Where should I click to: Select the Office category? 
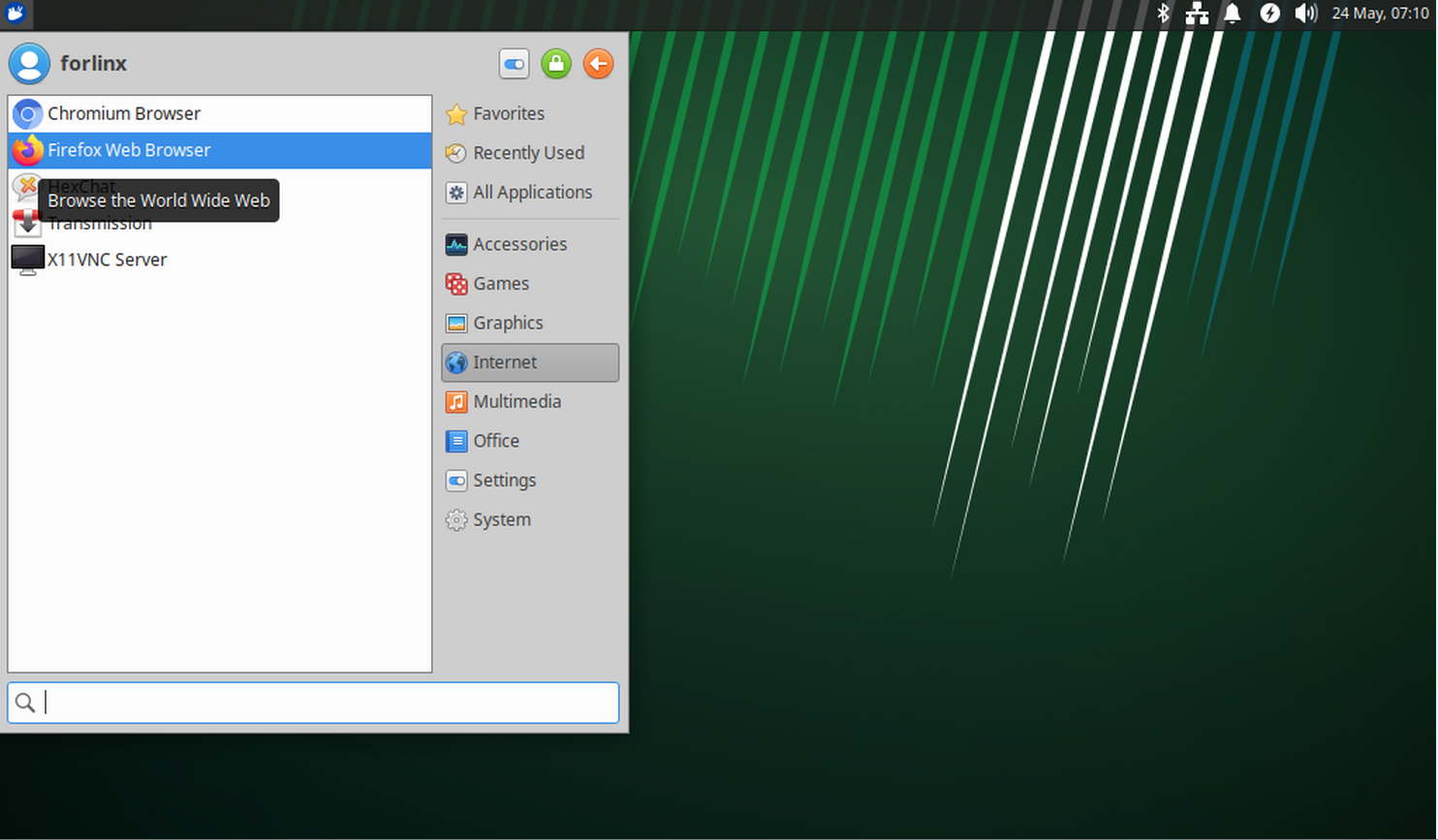pyautogui.click(x=530, y=441)
